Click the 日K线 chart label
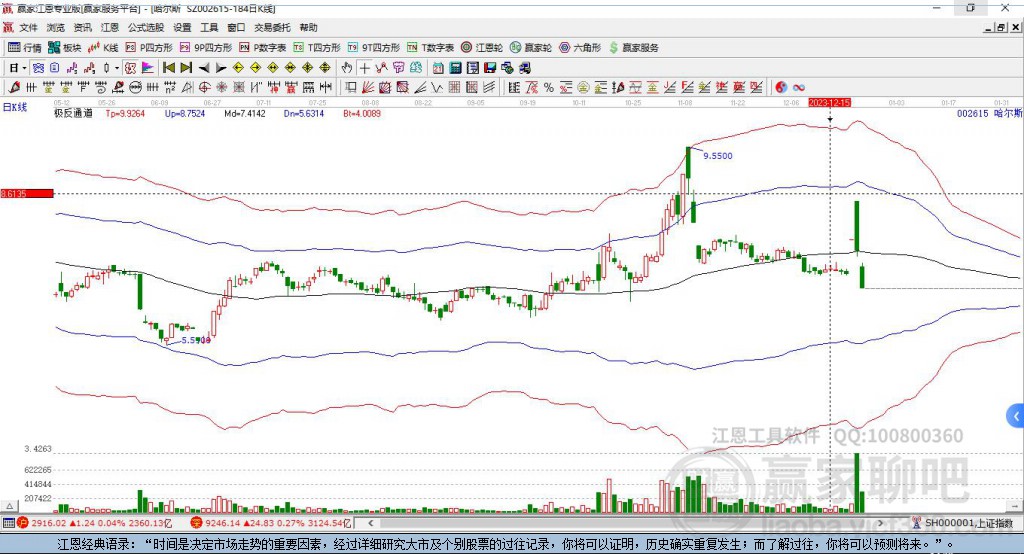This screenshot has width=1024, height=554. (x=15, y=107)
